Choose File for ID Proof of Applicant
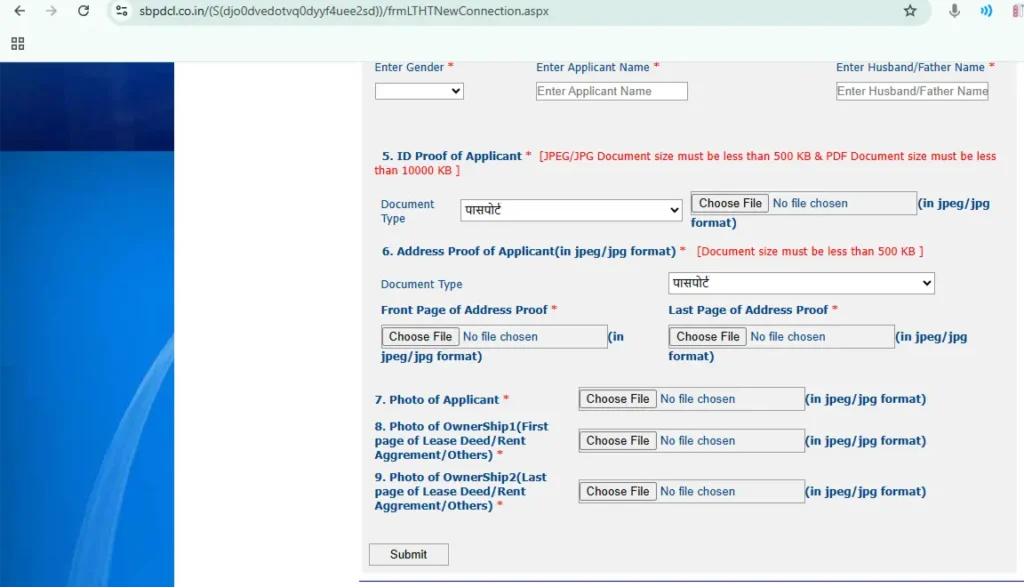Image resolution: width=1024 pixels, height=587 pixels. coord(730,203)
